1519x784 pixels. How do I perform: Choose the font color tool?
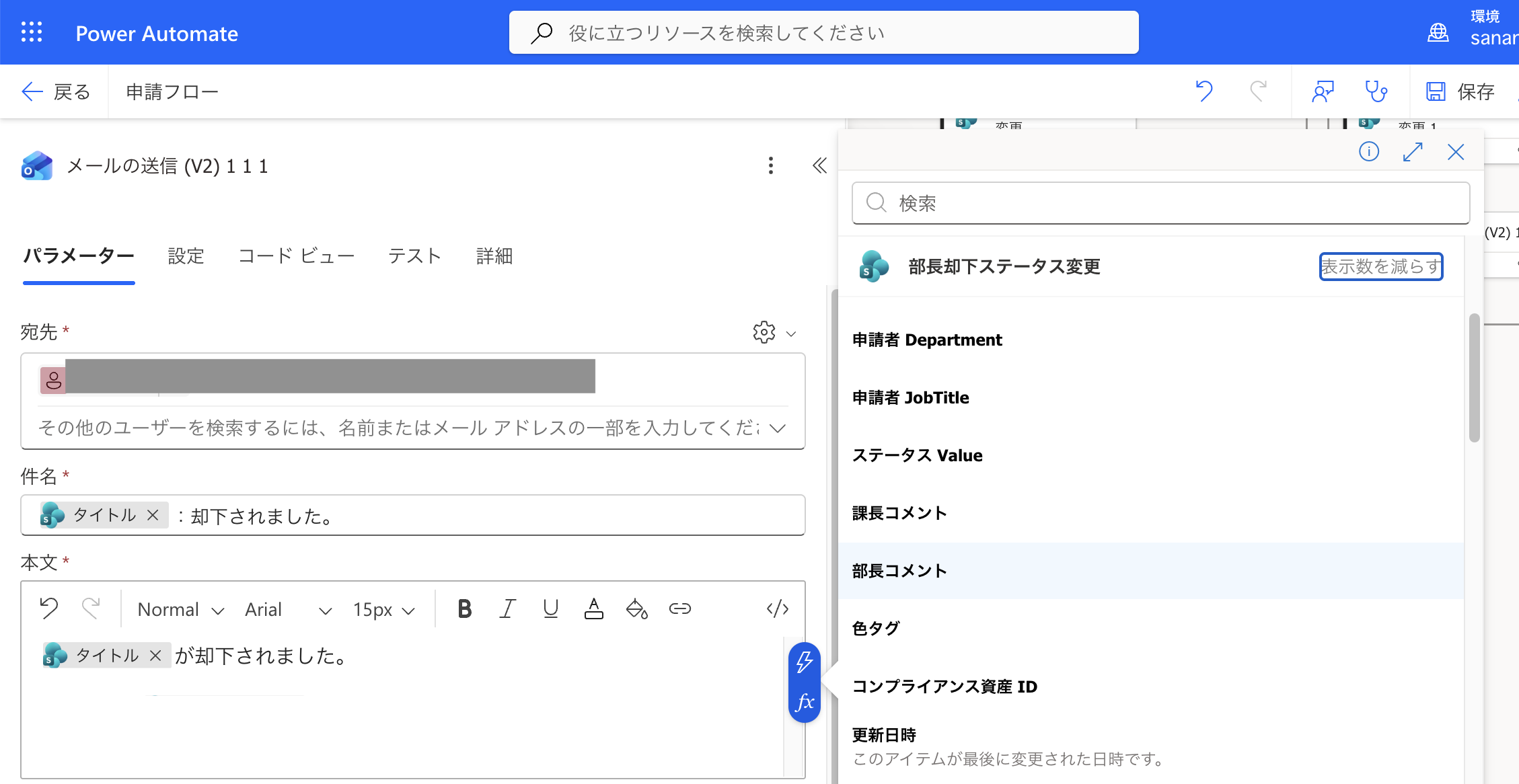click(593, 609)
